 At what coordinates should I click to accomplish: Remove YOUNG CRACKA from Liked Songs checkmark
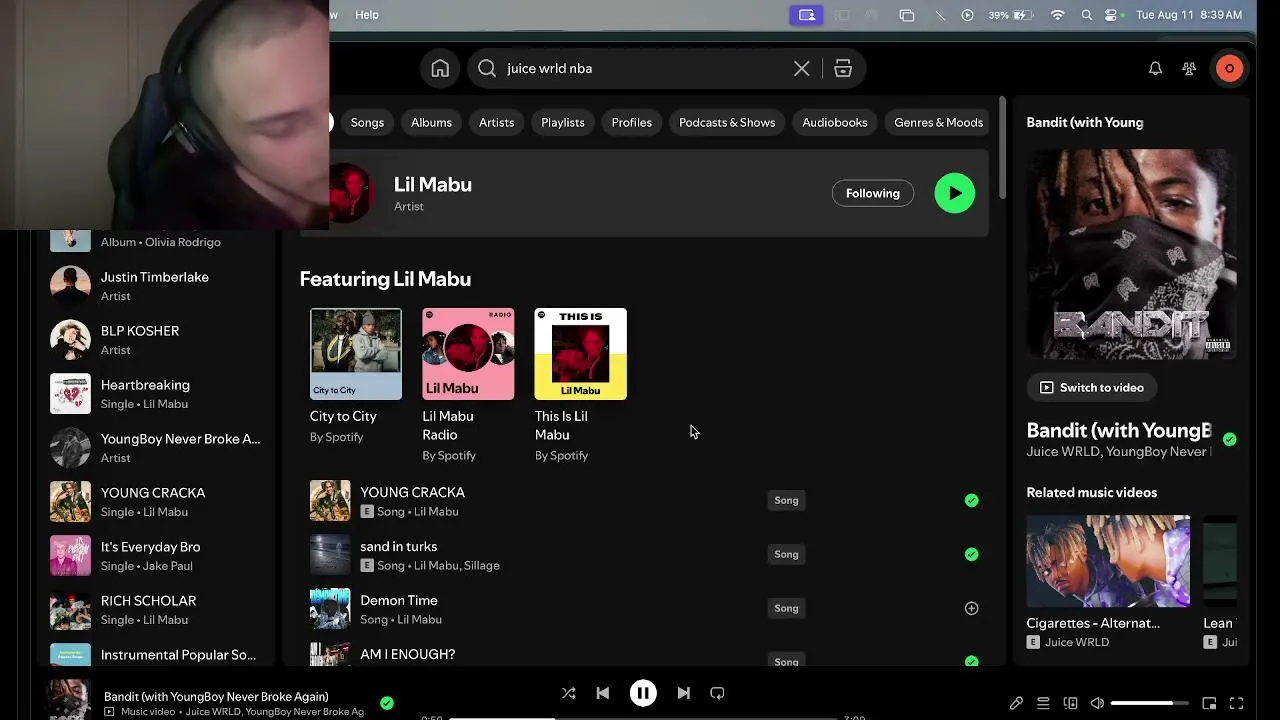click(971, 500)
